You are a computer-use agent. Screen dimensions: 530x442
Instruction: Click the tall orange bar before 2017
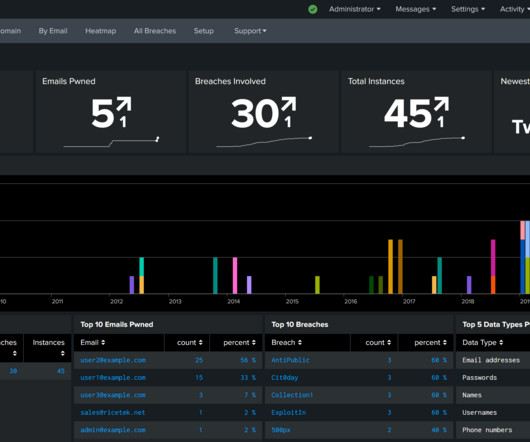coord(390,266)
